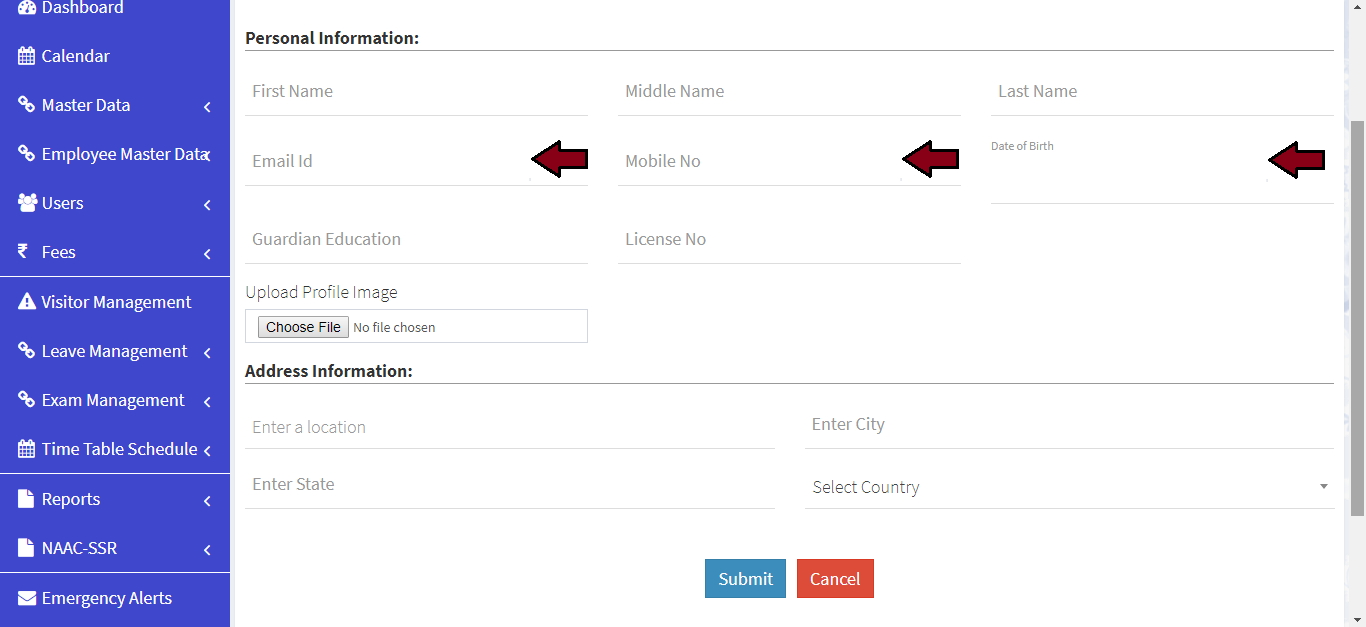The width and height of the screenshot is (1366, 627).
Task: Expand the Master Data submenu chevron
Action: click(207, 107)
